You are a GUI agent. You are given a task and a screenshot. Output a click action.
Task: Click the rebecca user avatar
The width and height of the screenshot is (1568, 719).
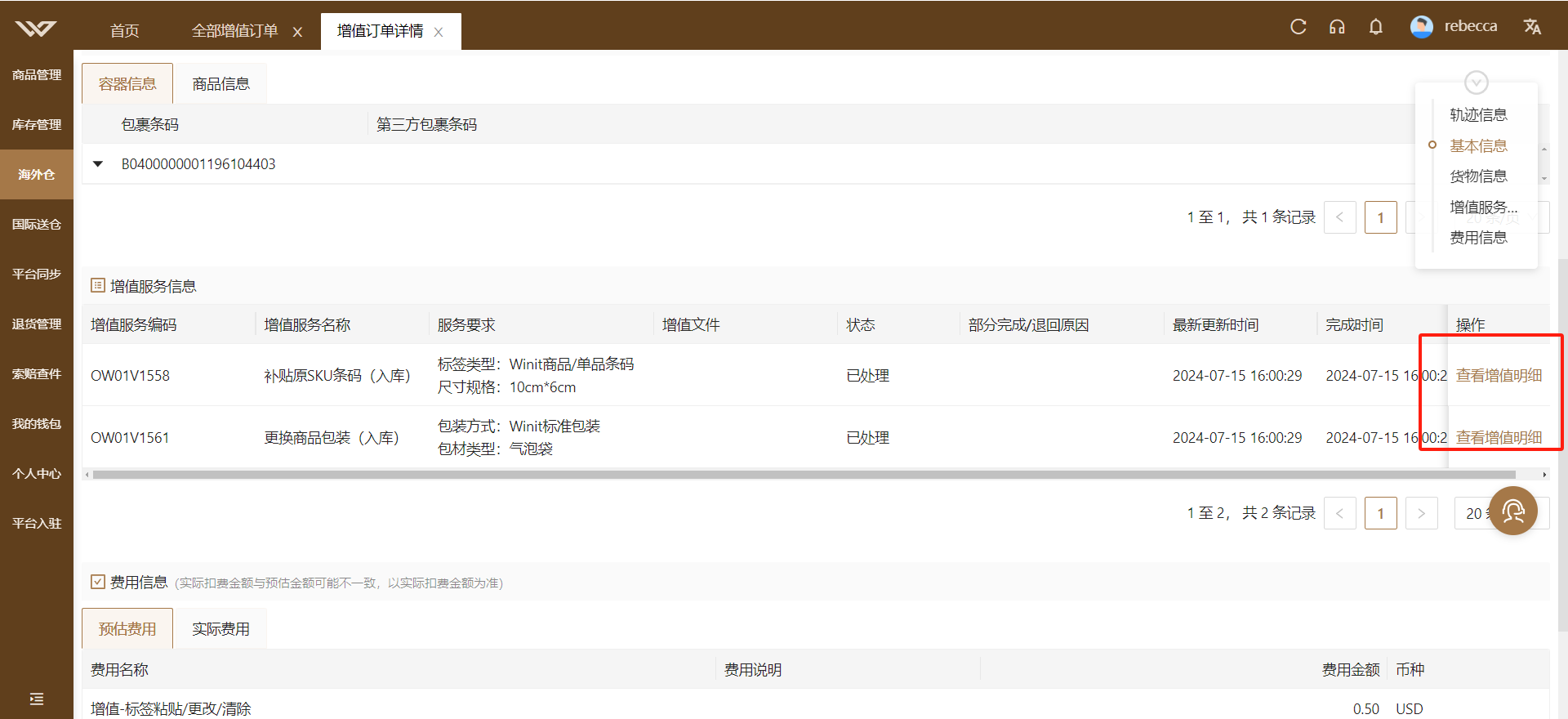click(x=1422, y=27)
